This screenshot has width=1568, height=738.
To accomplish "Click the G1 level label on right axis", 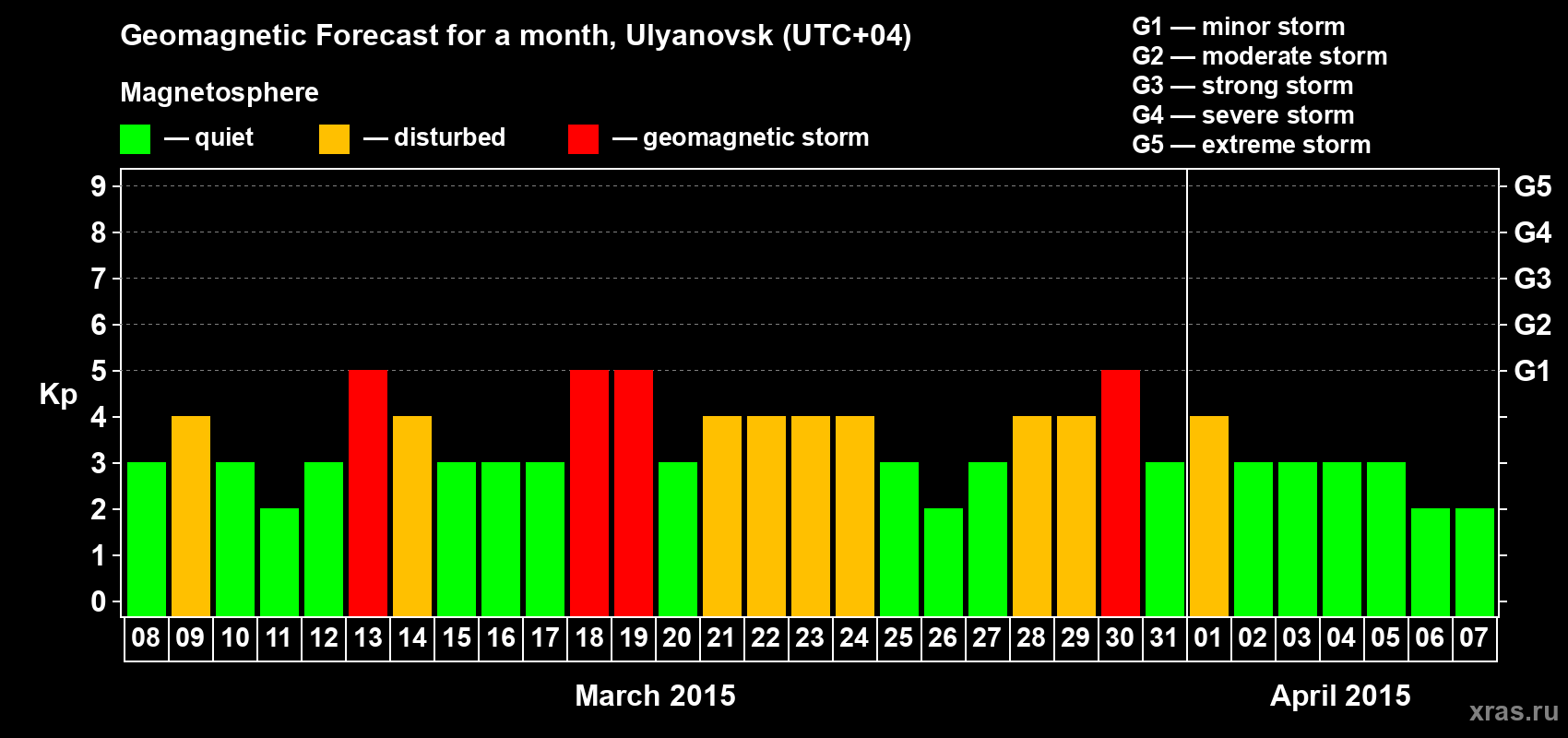I will pyautogui.click(x=1532, y=371).
